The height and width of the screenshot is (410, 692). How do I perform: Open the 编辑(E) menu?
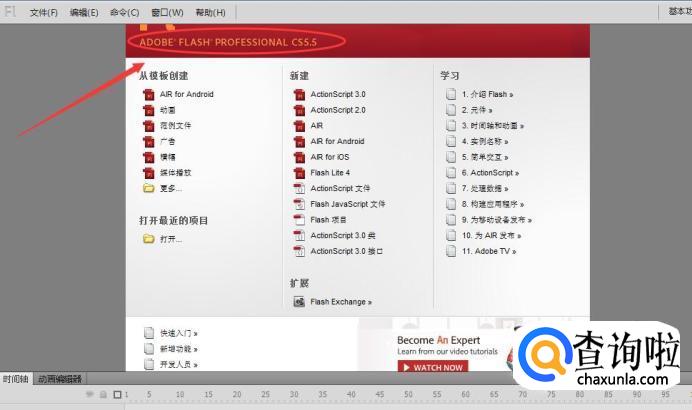tap(84, 12)
